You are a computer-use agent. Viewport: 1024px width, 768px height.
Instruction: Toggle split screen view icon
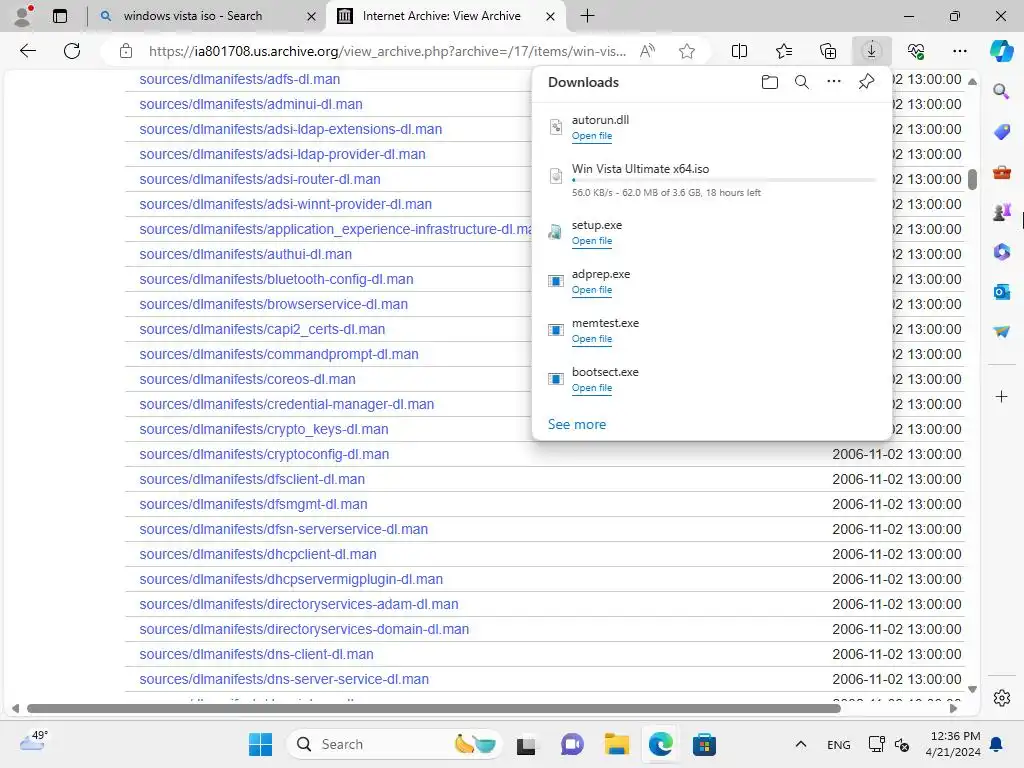[x=739, y=51]
